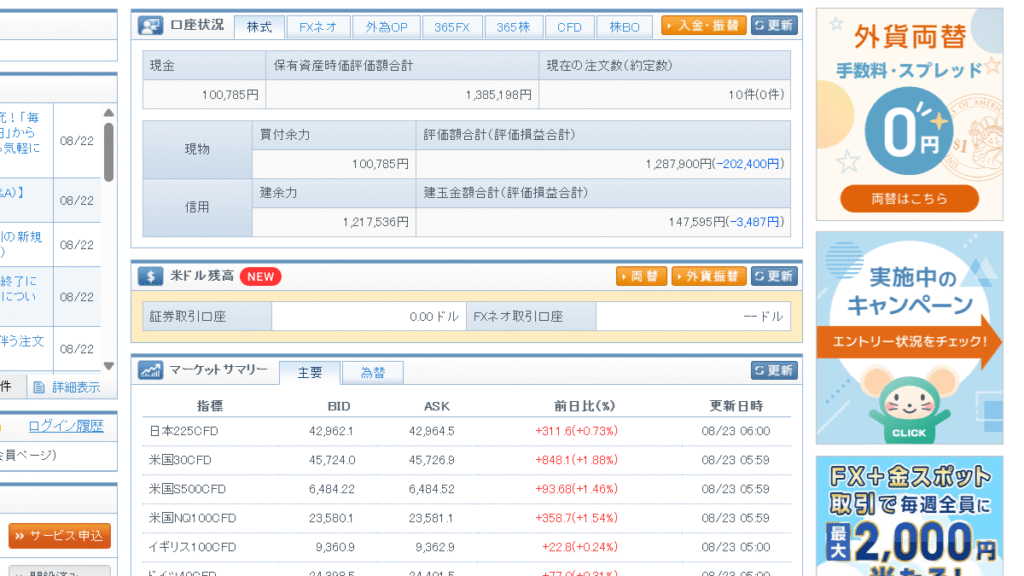
Task: Click the 日本225CFD row label
Action: [184, 431]
